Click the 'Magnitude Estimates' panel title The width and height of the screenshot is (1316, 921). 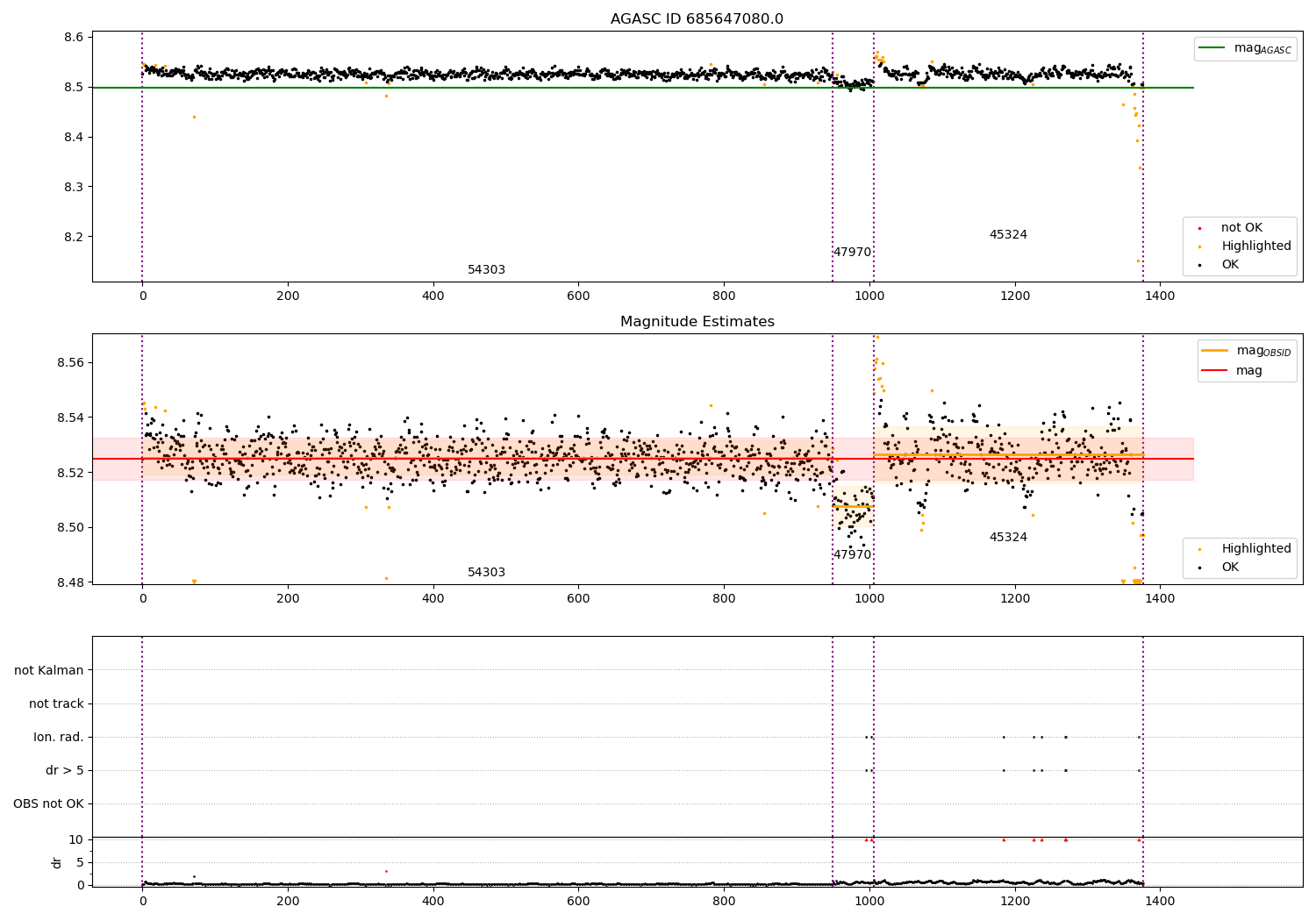697,322
